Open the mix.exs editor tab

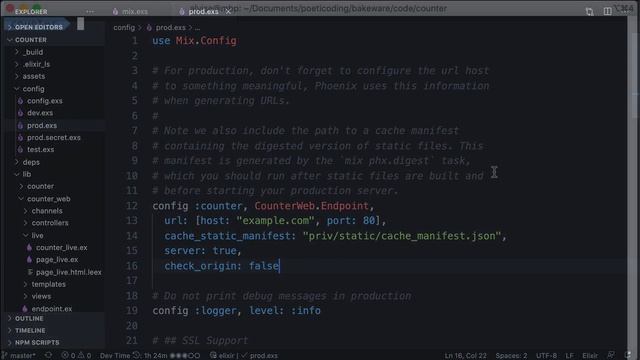(131, 11)
